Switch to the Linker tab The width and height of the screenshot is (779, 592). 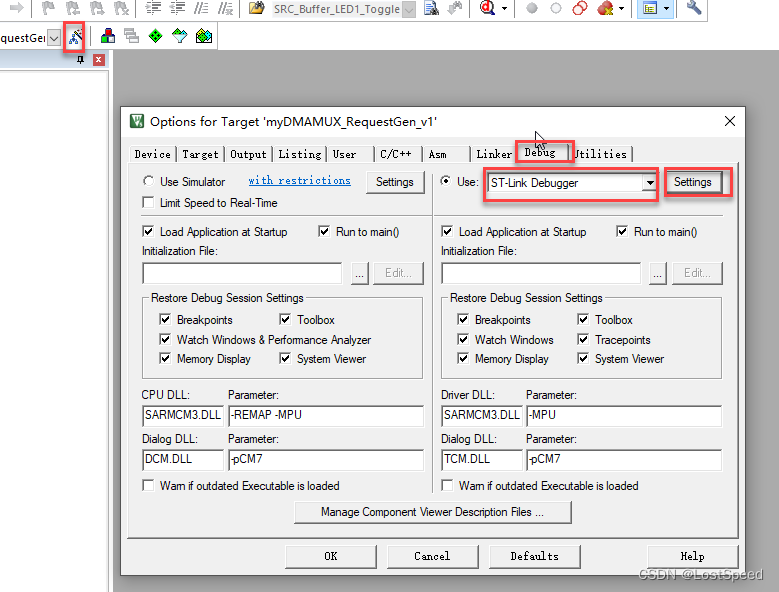[x=494, y=154]
